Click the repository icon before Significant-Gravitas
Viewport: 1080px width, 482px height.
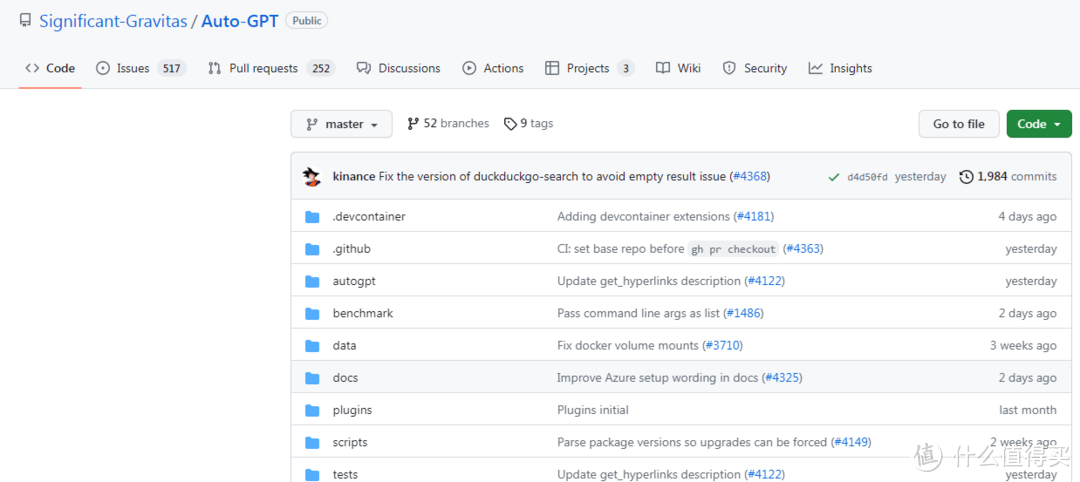tap(25, 21)
